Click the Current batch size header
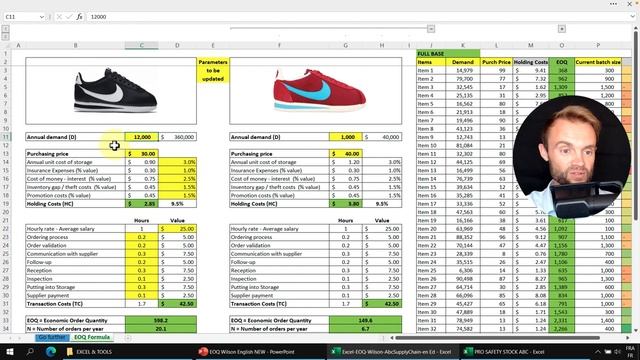This screenshot has height=360, width=640. 598,62
